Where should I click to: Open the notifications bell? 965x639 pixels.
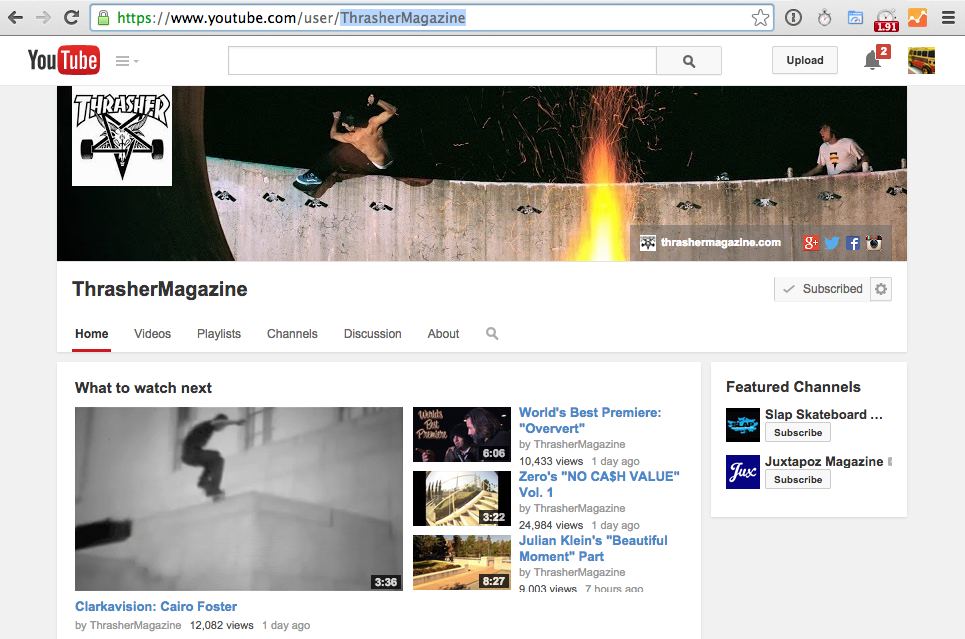(x=872, y=60)
